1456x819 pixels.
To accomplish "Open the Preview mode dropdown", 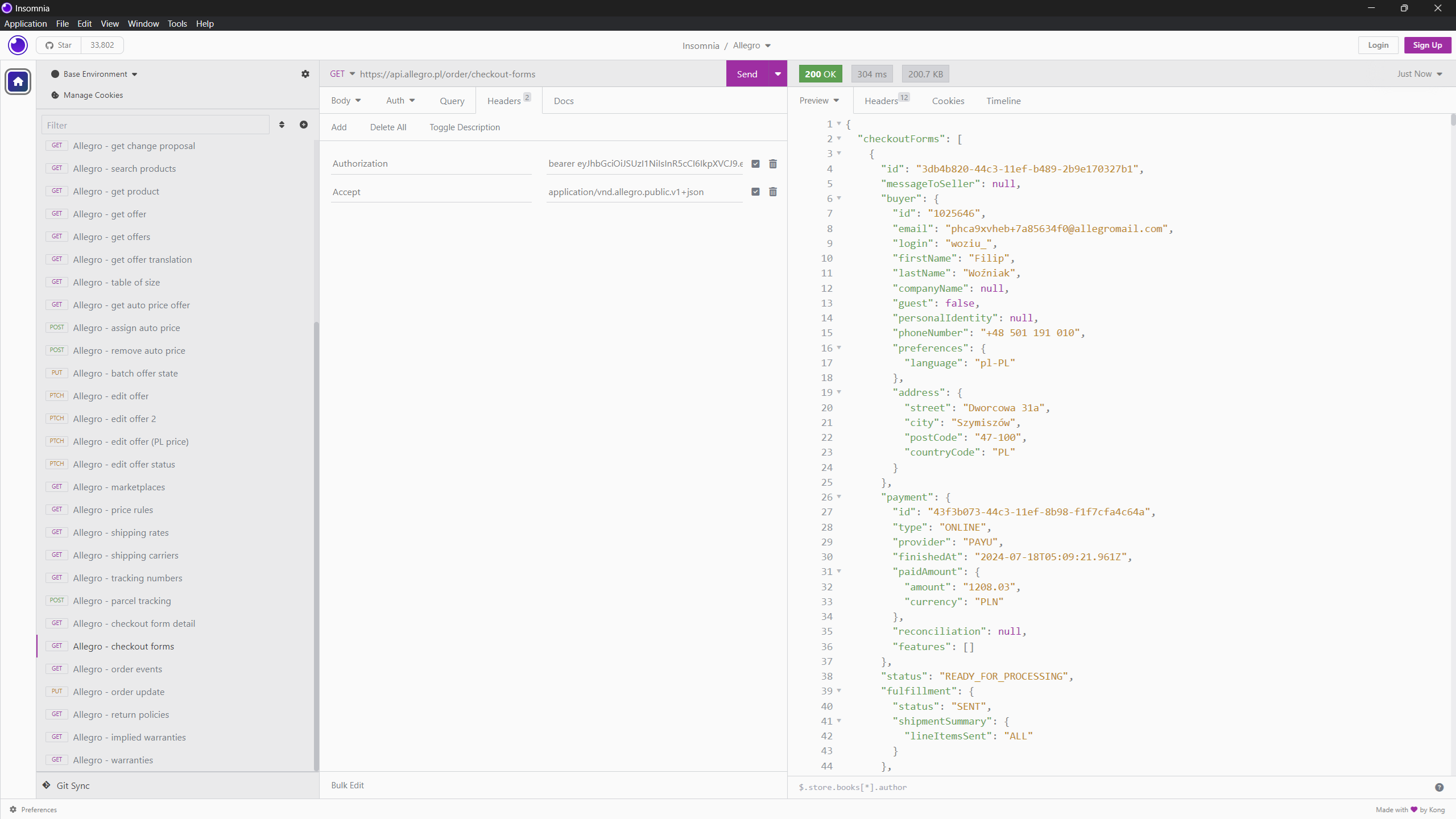I will point(819,101).
